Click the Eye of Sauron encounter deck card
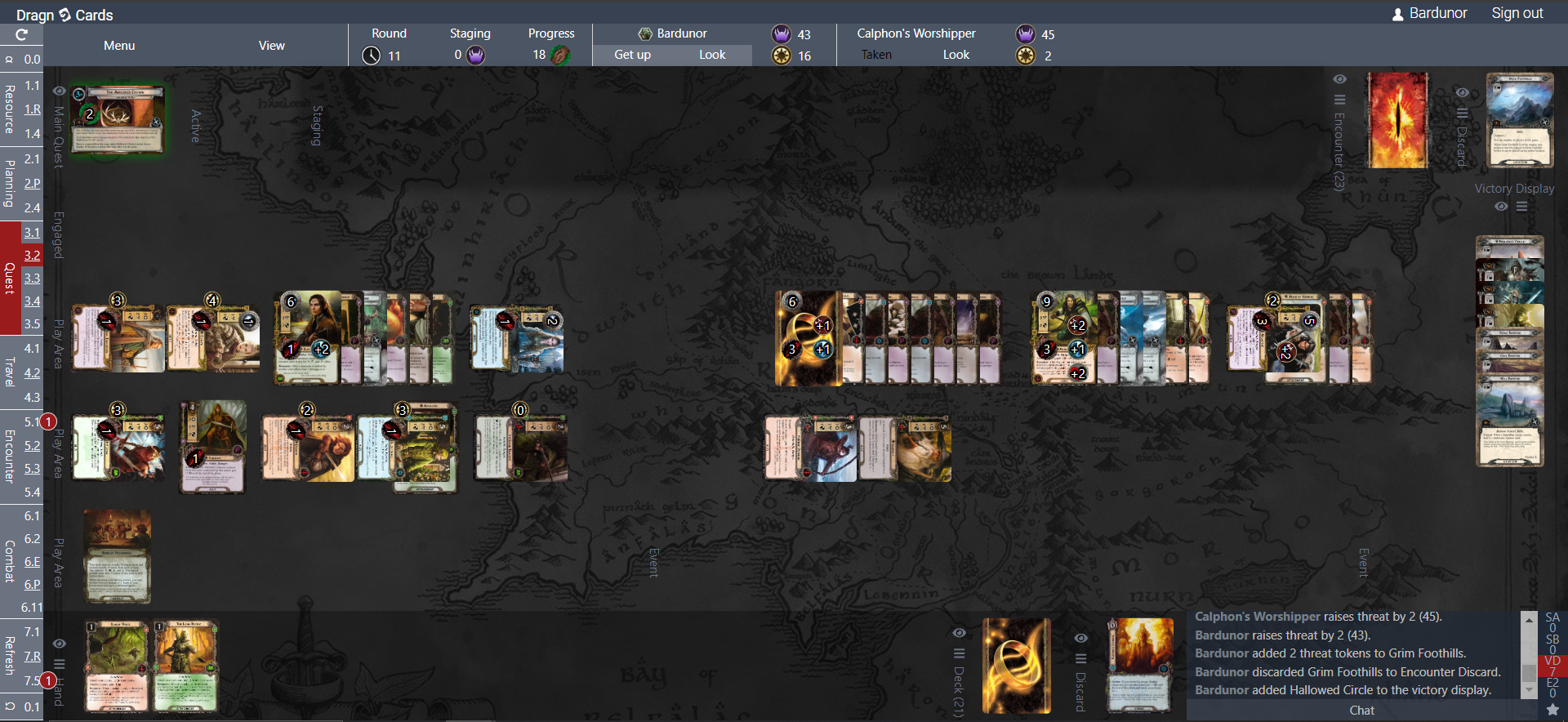Viewport: 1568px width, 722px height. (x=1398, y=120)
